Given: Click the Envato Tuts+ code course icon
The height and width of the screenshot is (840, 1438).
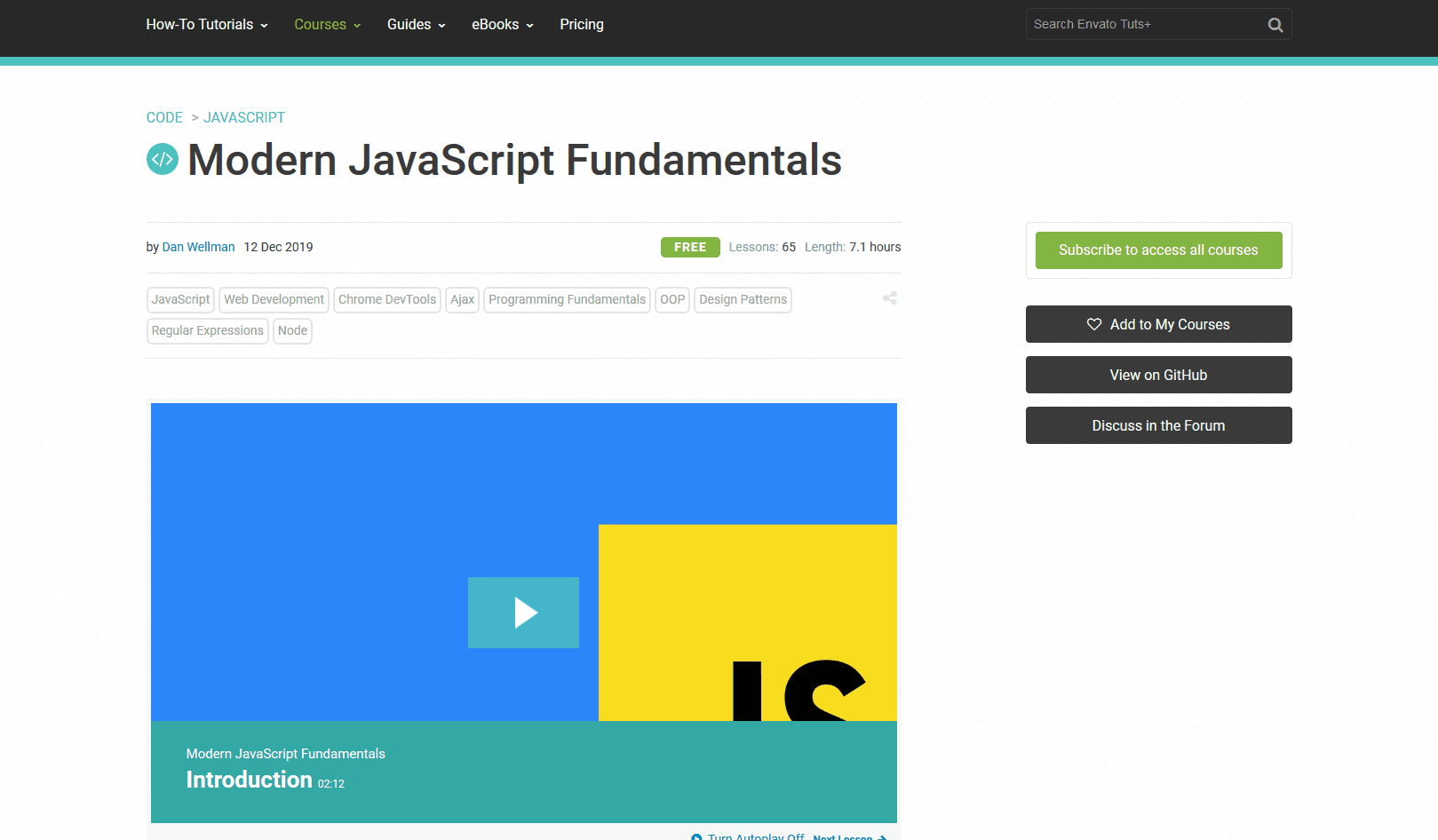Looking at the screenshot, I should tap(163, 159).
